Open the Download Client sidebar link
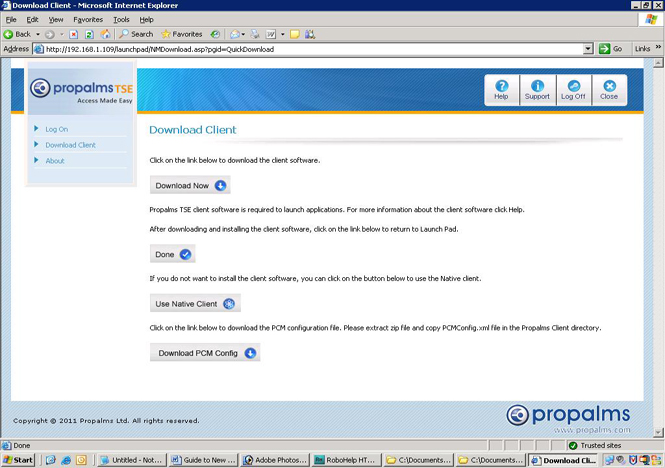 [70, 145]
